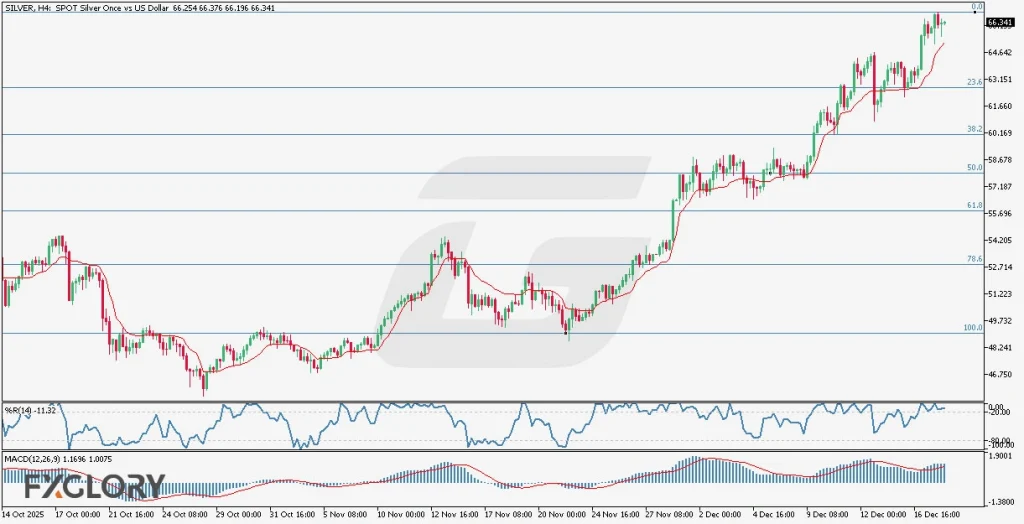Select the 23.6 Fibonacci level label

[974, 82]
